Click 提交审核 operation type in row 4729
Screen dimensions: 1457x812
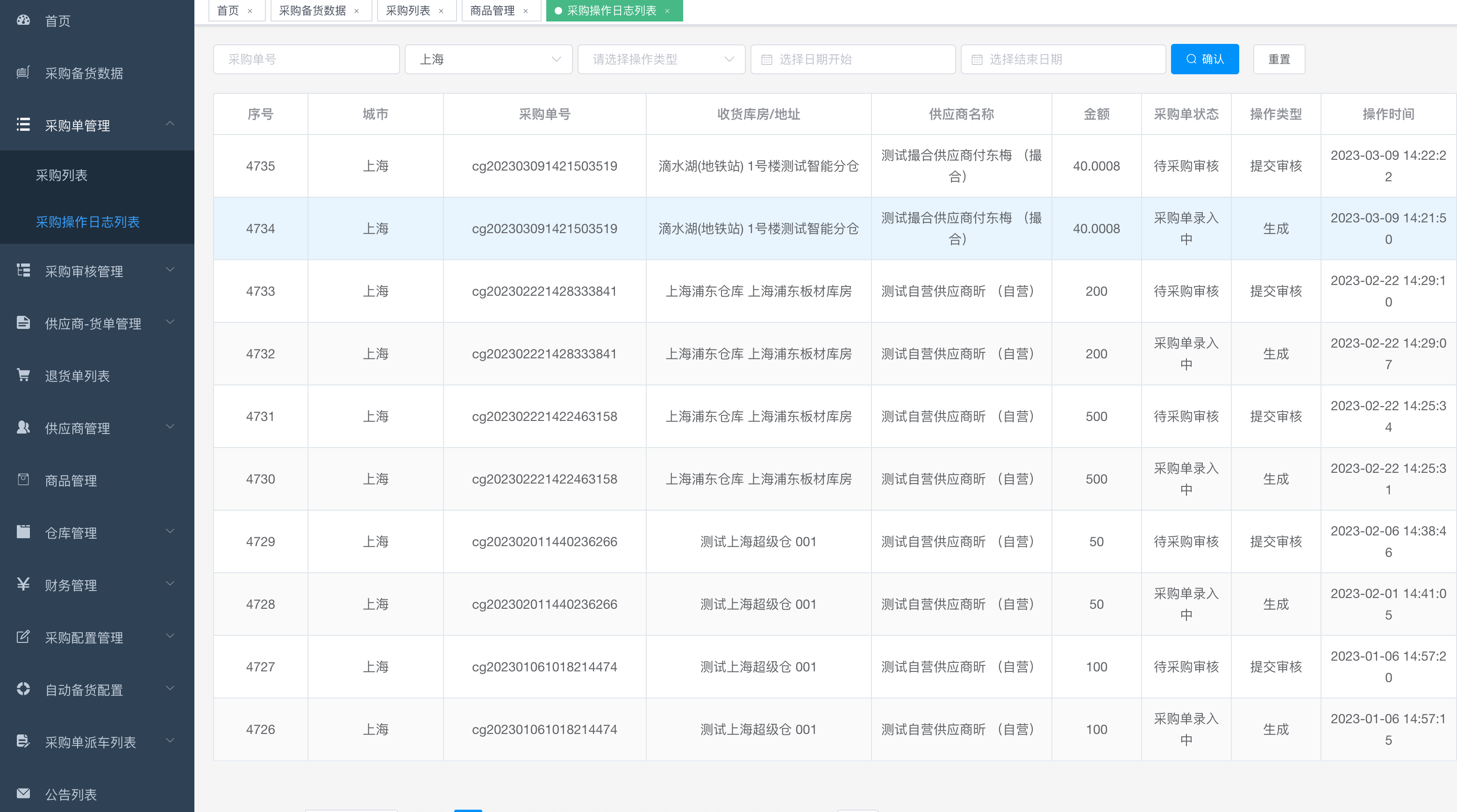pyautogui.click(x=1276, y=541)
